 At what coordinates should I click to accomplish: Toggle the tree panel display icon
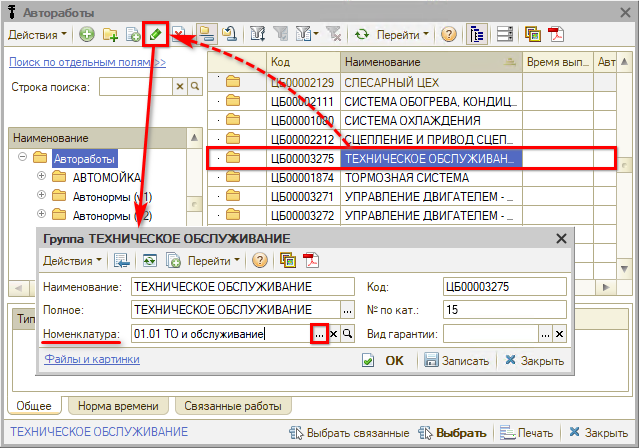[x=476, y=34]
